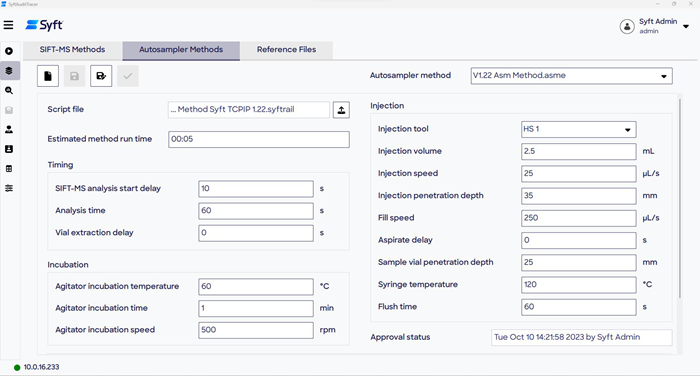Click the Incubation section heading
Image resolution: width=700 pixels, height=376 pixels.
coord(68,265)
